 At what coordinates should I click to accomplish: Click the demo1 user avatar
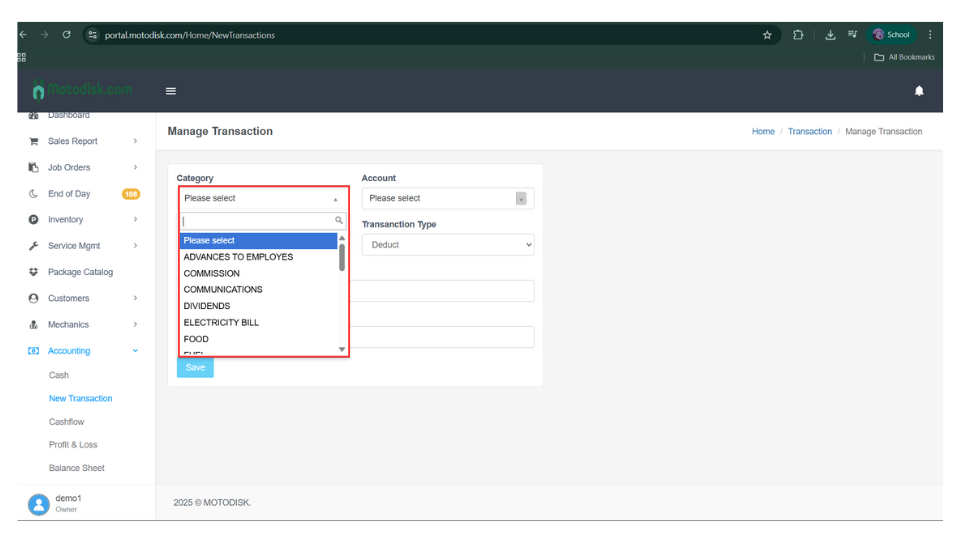pyautogui.click(x=39, y=504)
